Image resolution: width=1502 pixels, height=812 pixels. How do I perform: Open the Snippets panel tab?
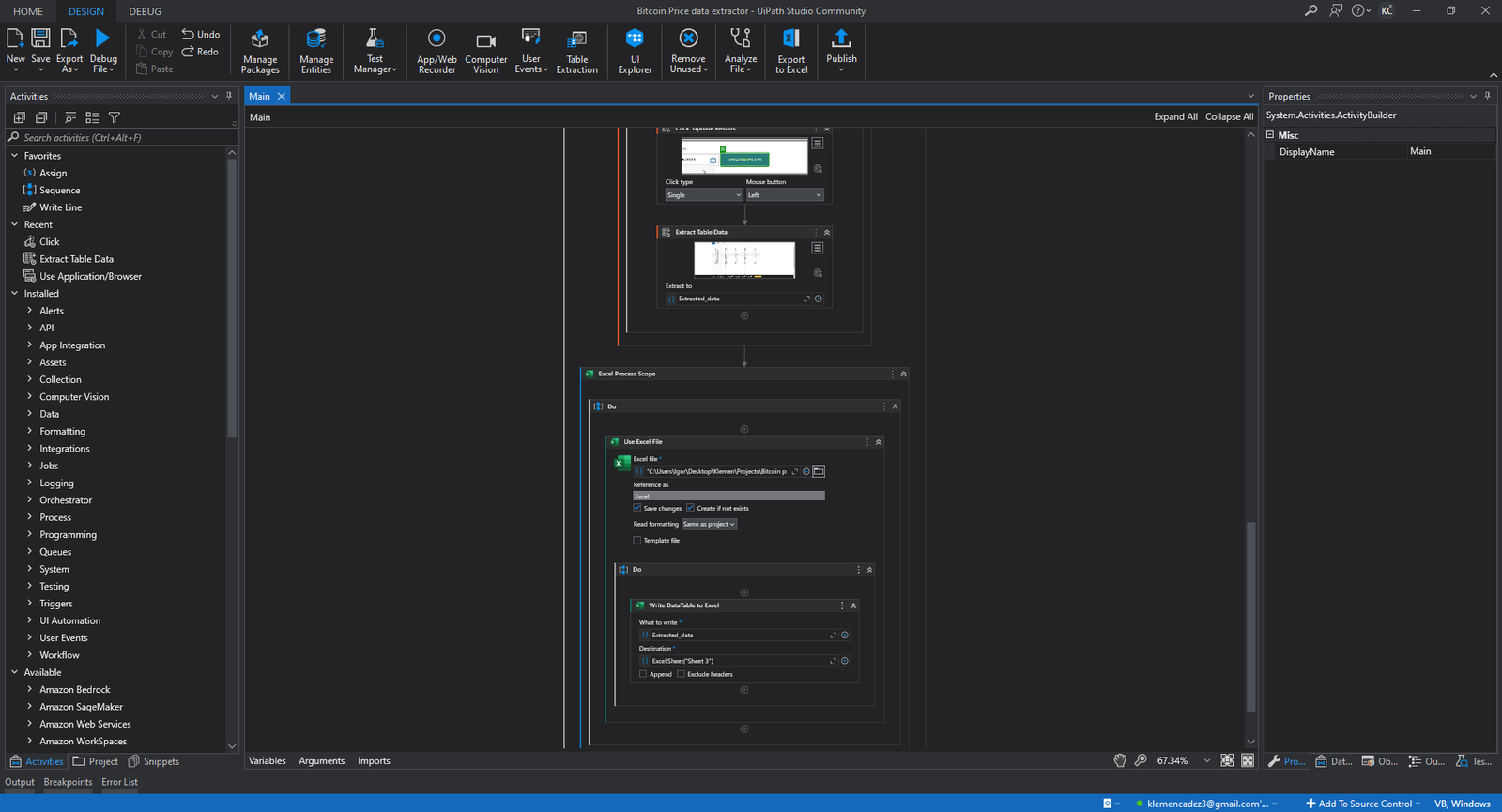click(x=154, y=761)
